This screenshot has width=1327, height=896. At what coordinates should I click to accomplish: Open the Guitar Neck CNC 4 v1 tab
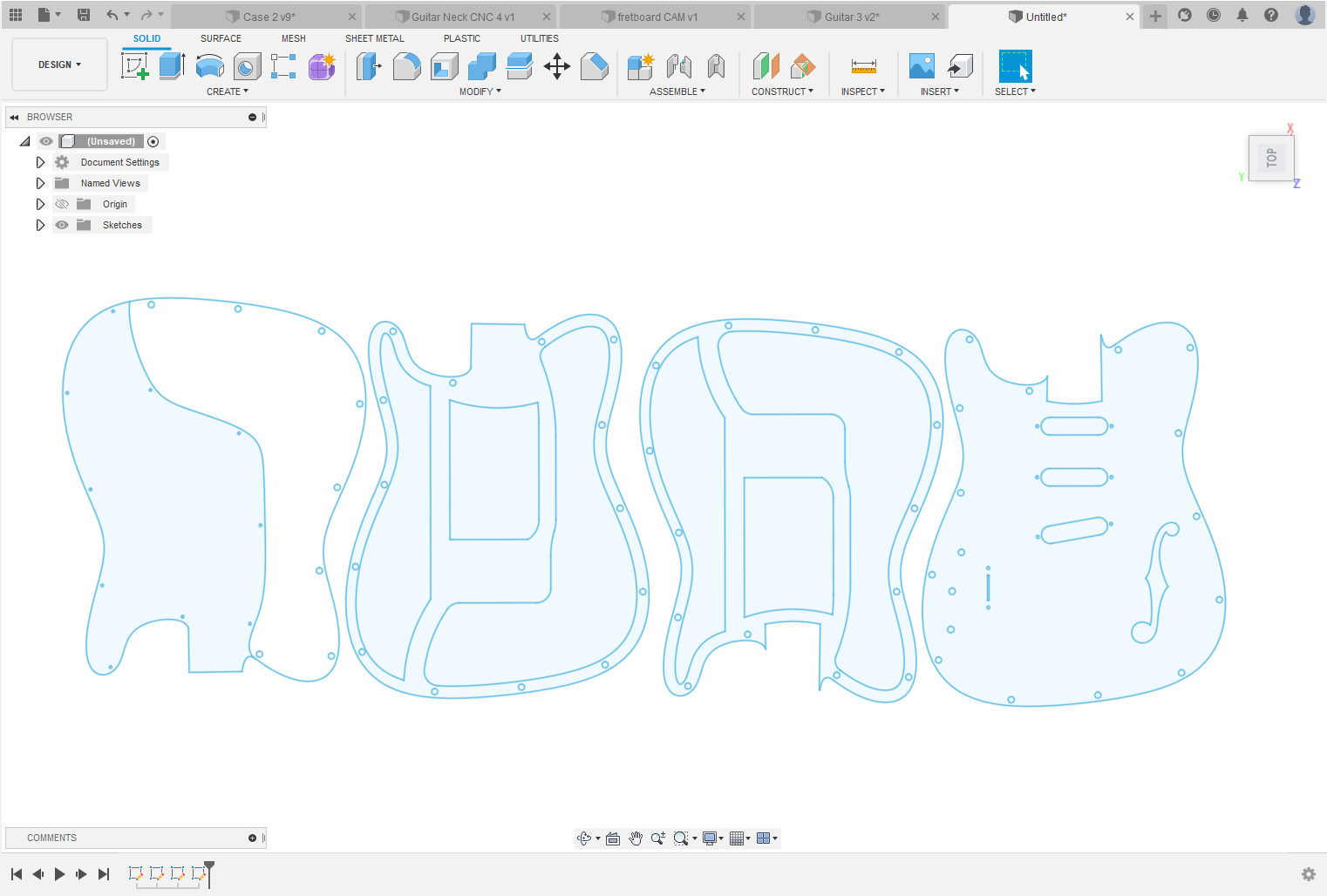click(x=461, y=17)
